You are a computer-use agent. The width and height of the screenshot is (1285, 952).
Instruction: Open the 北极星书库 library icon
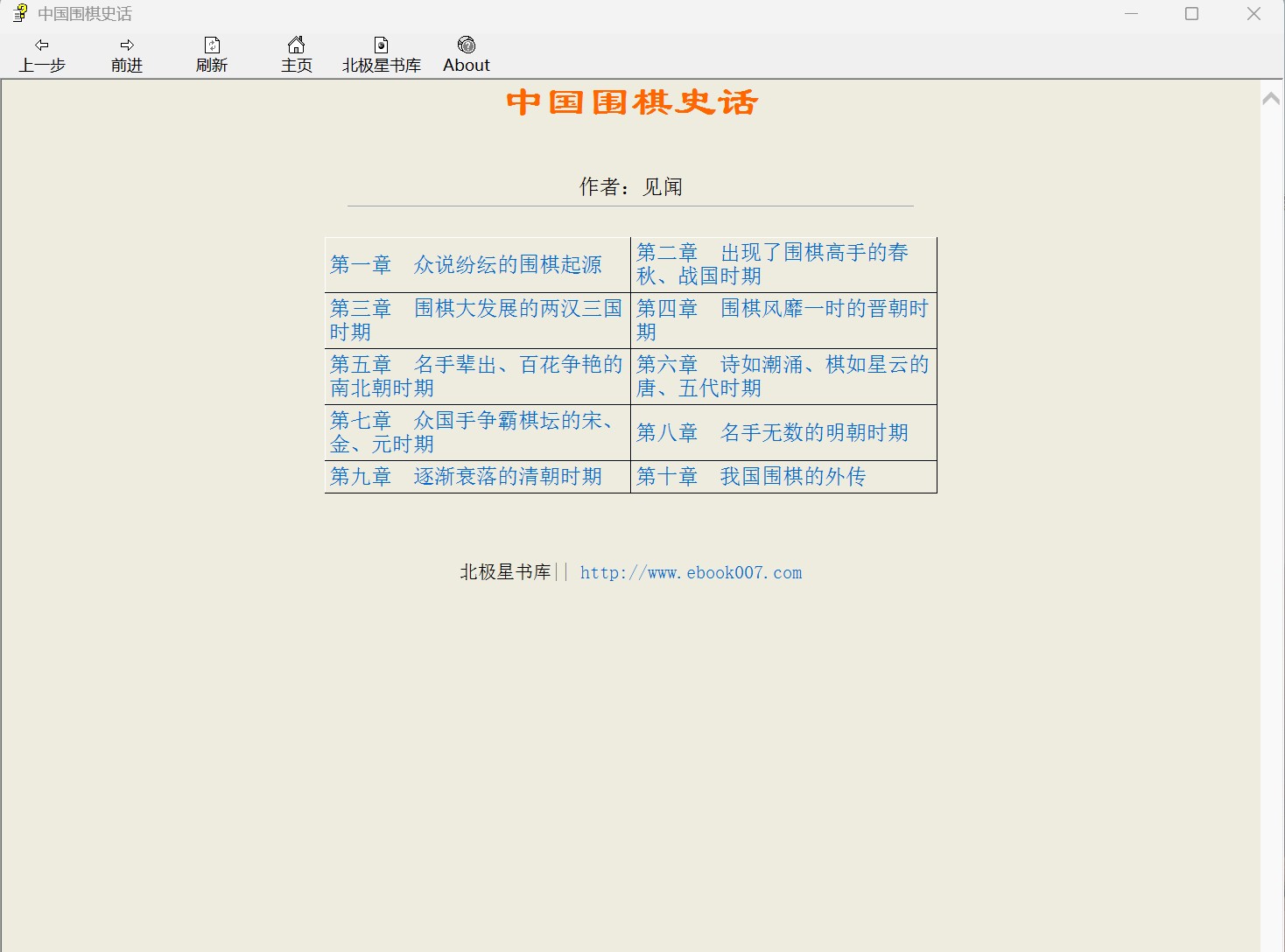[x=382, y=45]
